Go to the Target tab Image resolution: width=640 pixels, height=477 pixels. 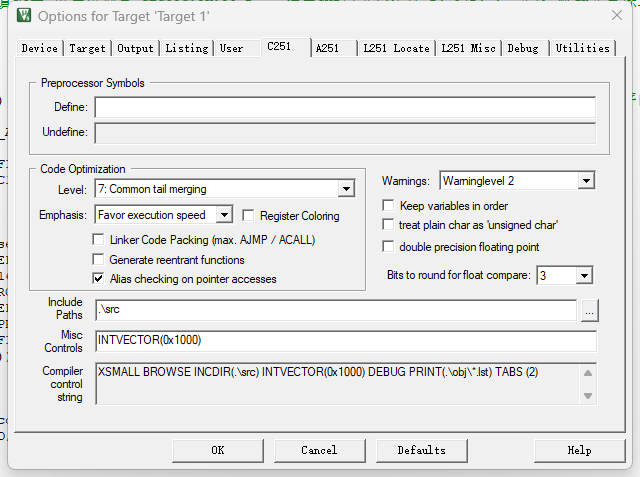pyautogui.click(x=87, y=48)
